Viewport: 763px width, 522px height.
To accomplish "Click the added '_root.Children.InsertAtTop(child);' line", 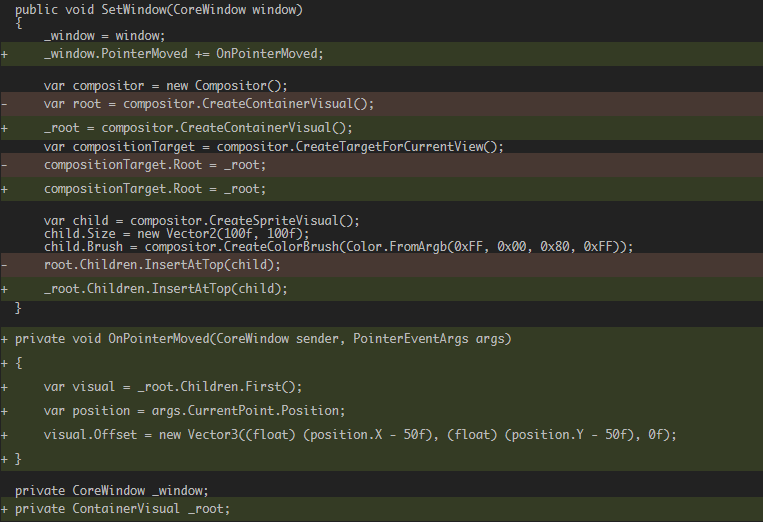I will coord(382,289).
